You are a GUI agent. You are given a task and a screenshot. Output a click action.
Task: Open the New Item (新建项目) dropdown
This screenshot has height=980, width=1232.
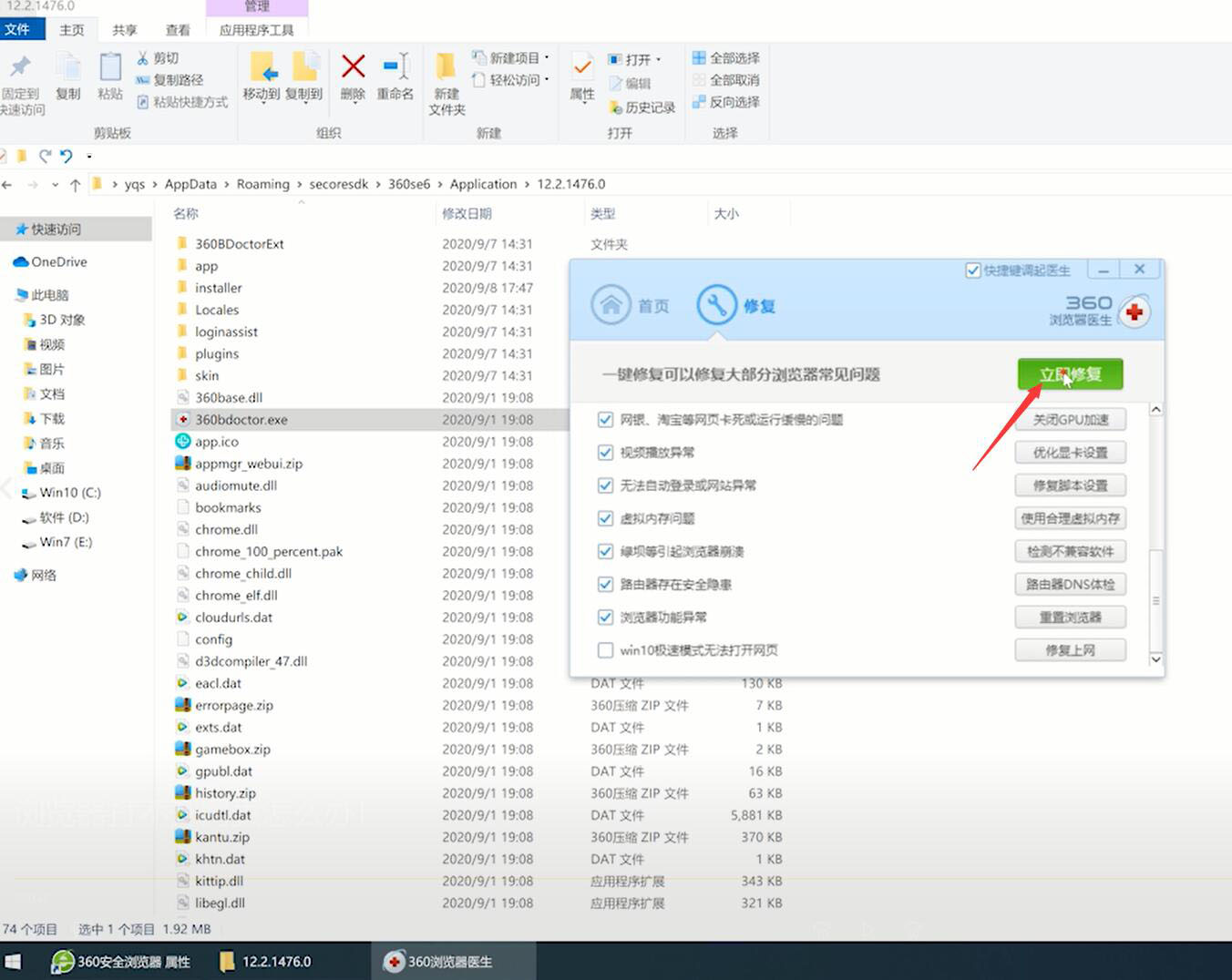click(510, 58)
